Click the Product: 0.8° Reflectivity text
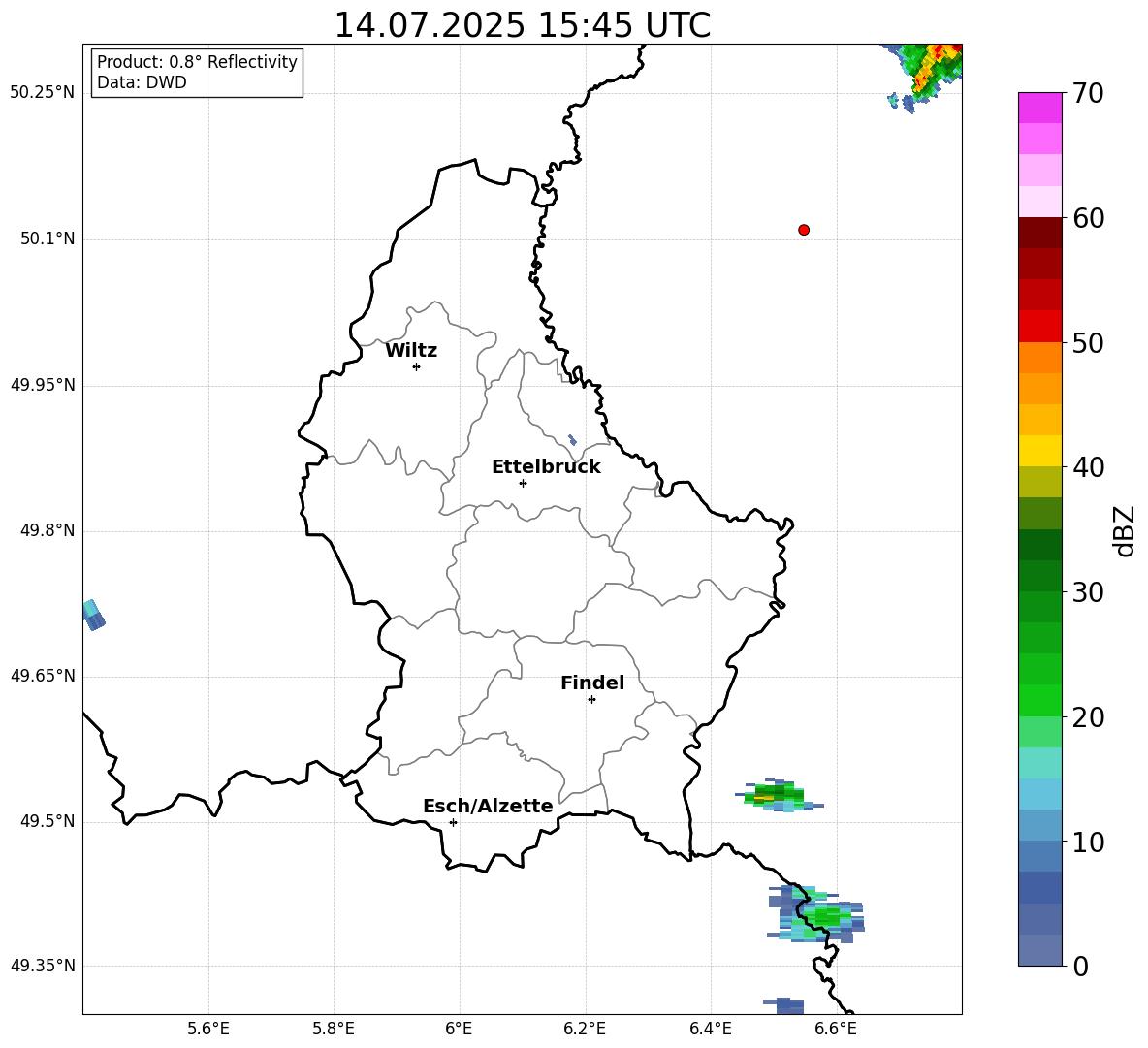1148x1048 pixels. pyautogui.click(x=197, y=61)
